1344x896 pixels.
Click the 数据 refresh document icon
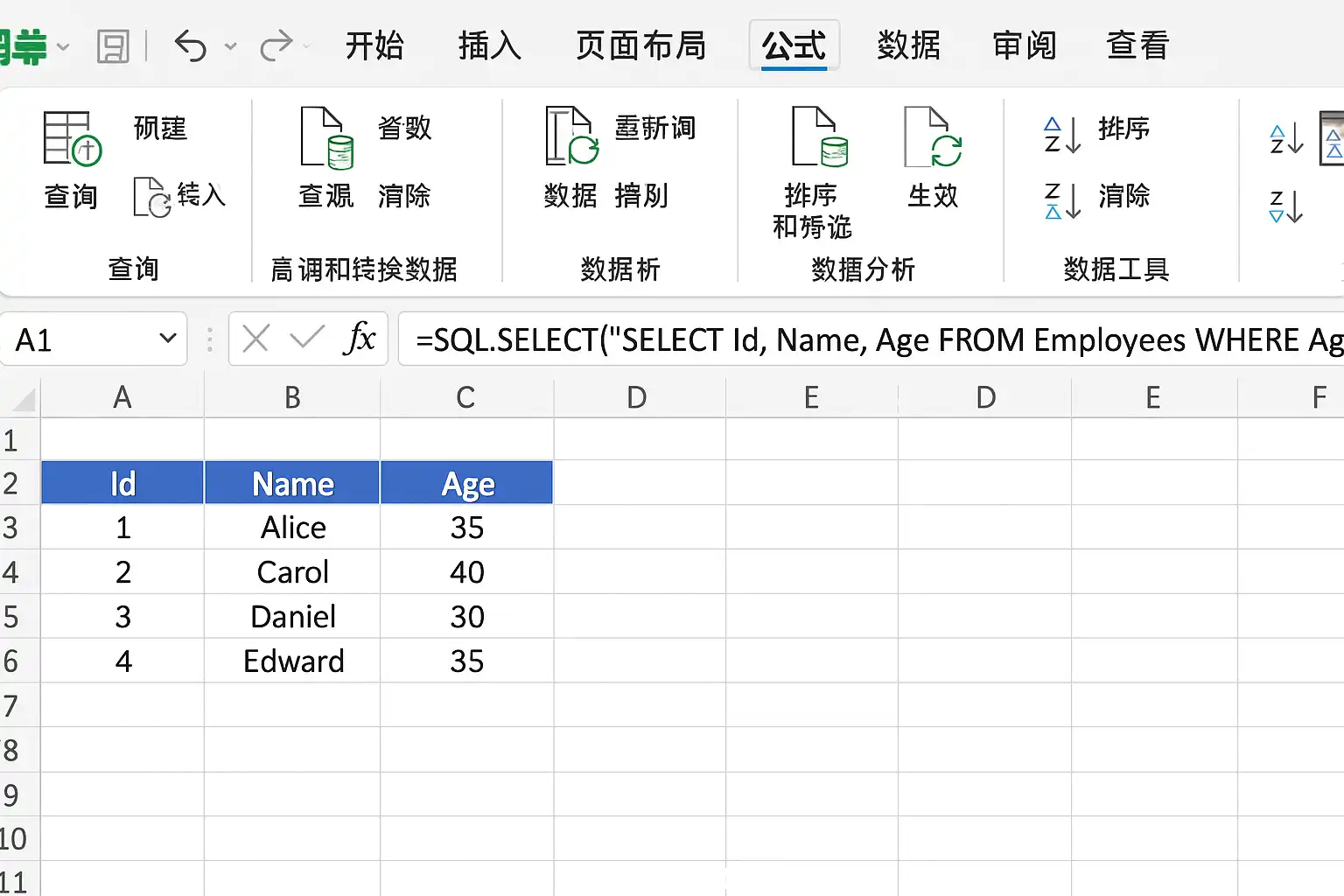(571, 136)
